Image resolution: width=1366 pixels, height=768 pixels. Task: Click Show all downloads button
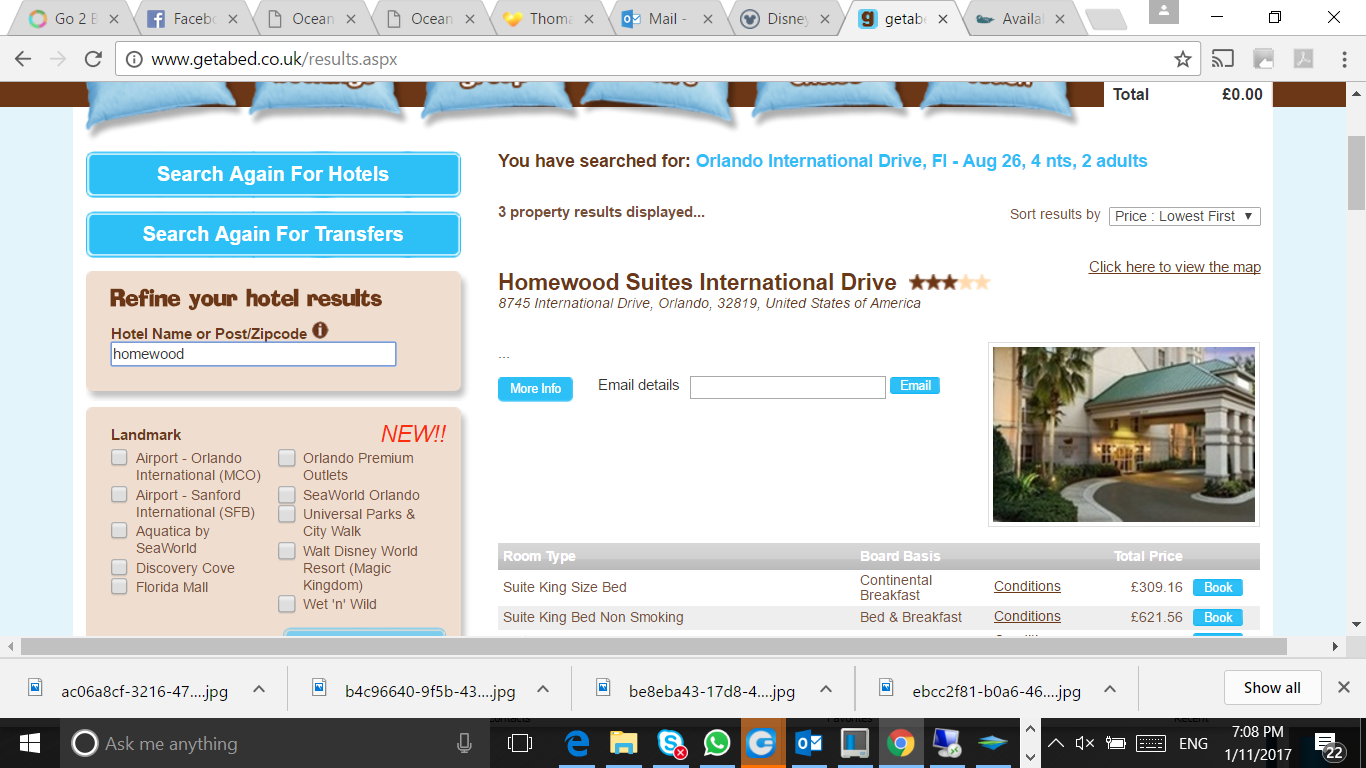point(1272,687)
